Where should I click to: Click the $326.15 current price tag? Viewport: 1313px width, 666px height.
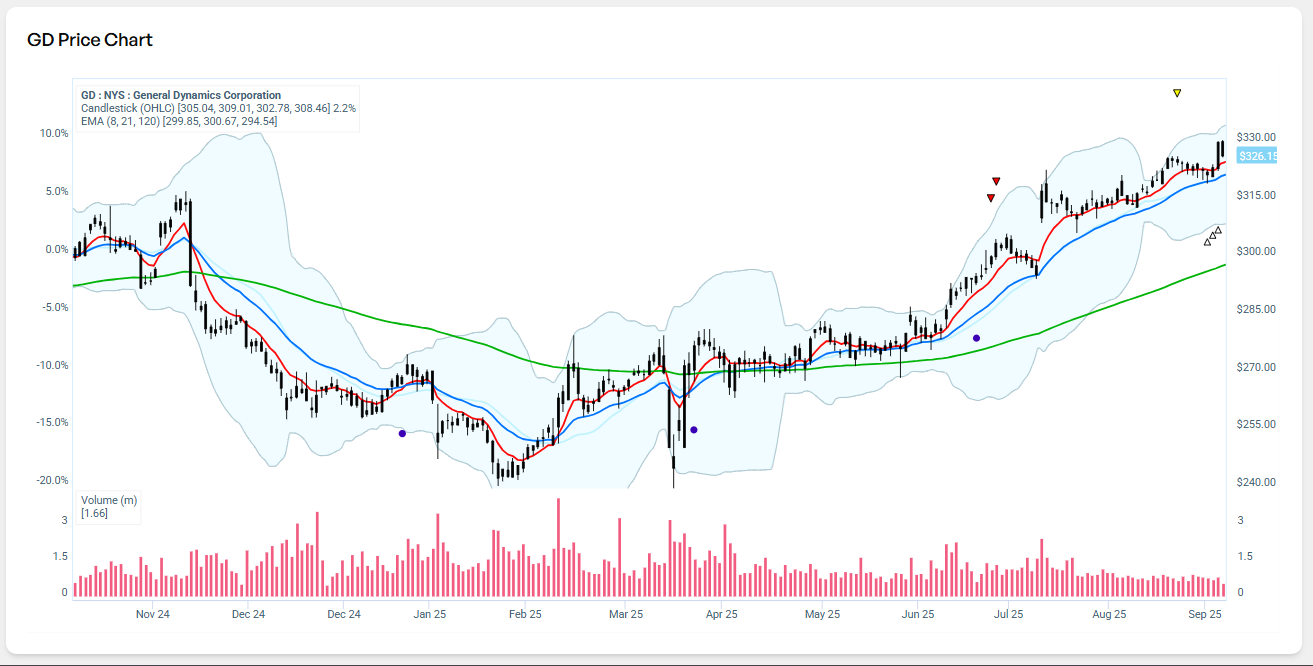coord(1257,156)
